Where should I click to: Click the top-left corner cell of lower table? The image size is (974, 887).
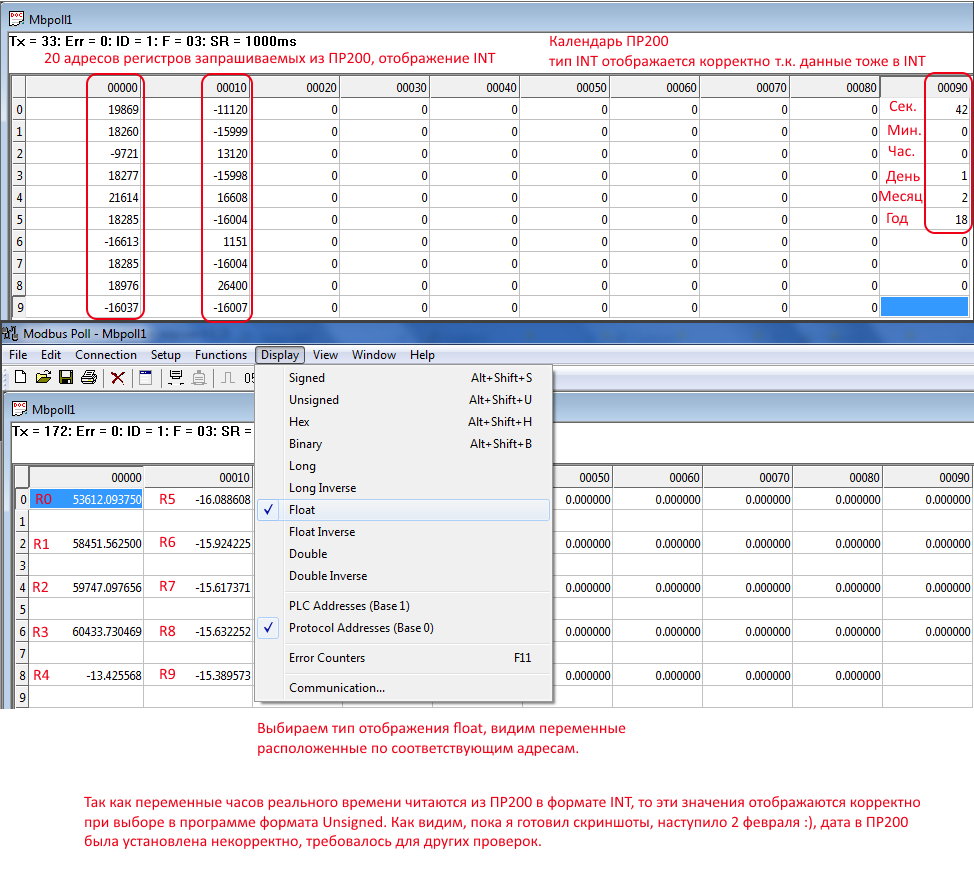coord(22,477)
